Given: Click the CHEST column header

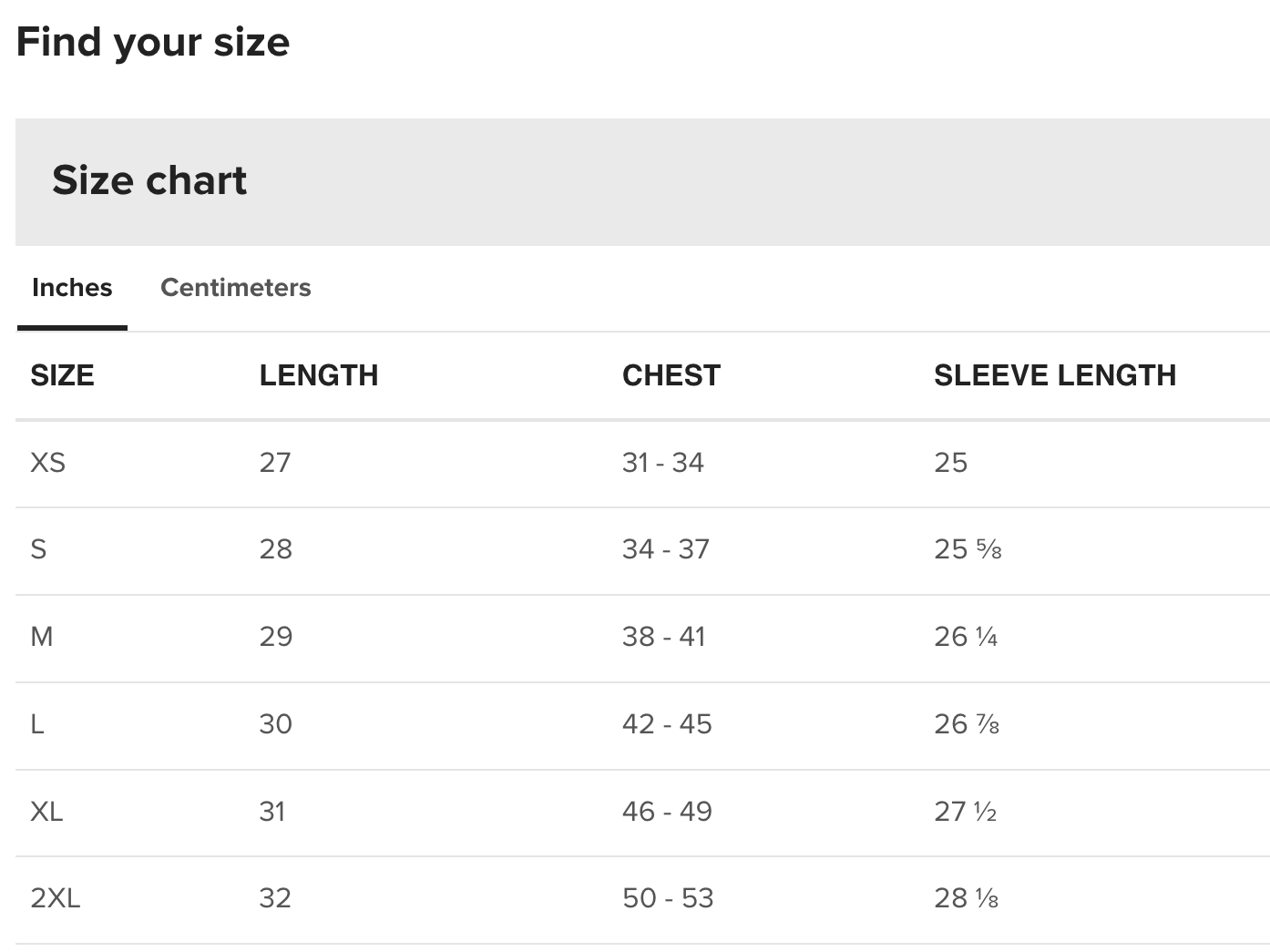Looking at the screenshot, I should tap(671, 375).
